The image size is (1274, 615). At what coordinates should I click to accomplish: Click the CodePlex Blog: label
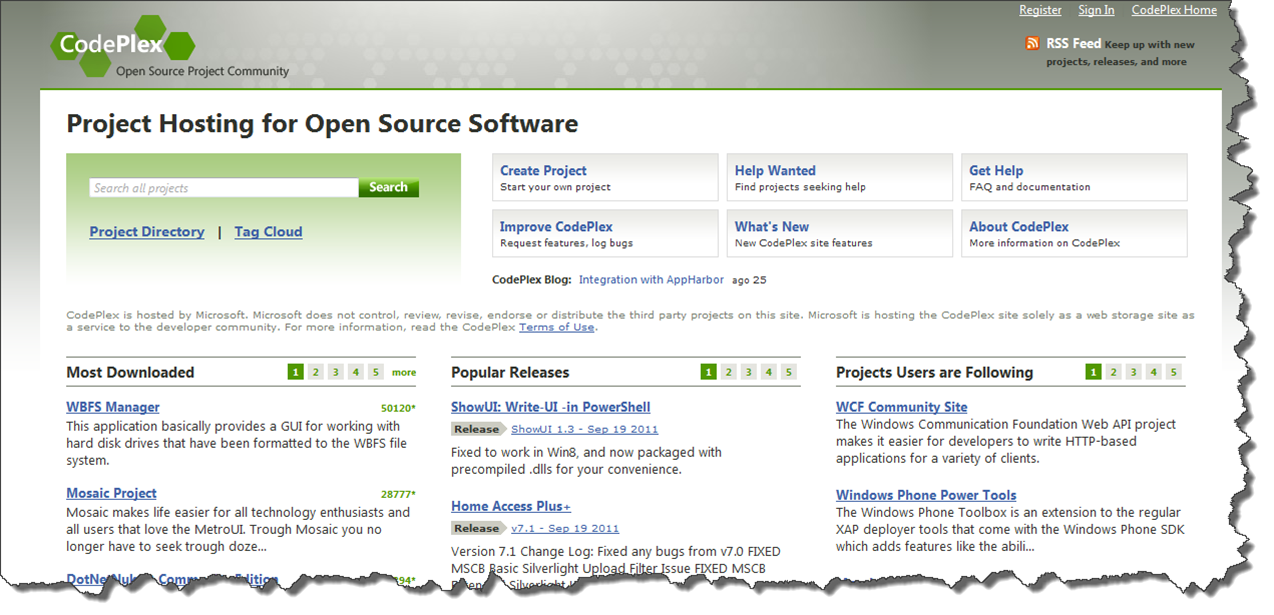pyautogui.click(x=532, y=280)
